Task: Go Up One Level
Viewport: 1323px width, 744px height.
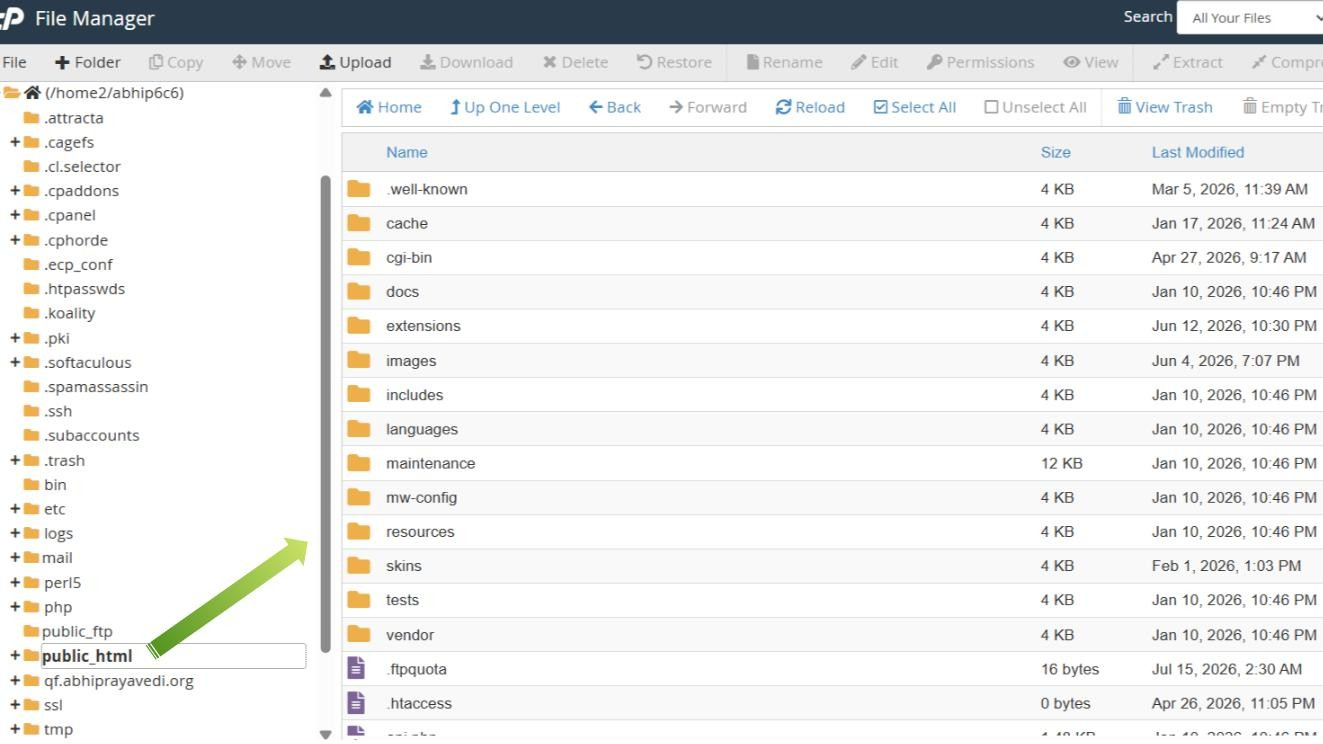Action: click(505, 107)
